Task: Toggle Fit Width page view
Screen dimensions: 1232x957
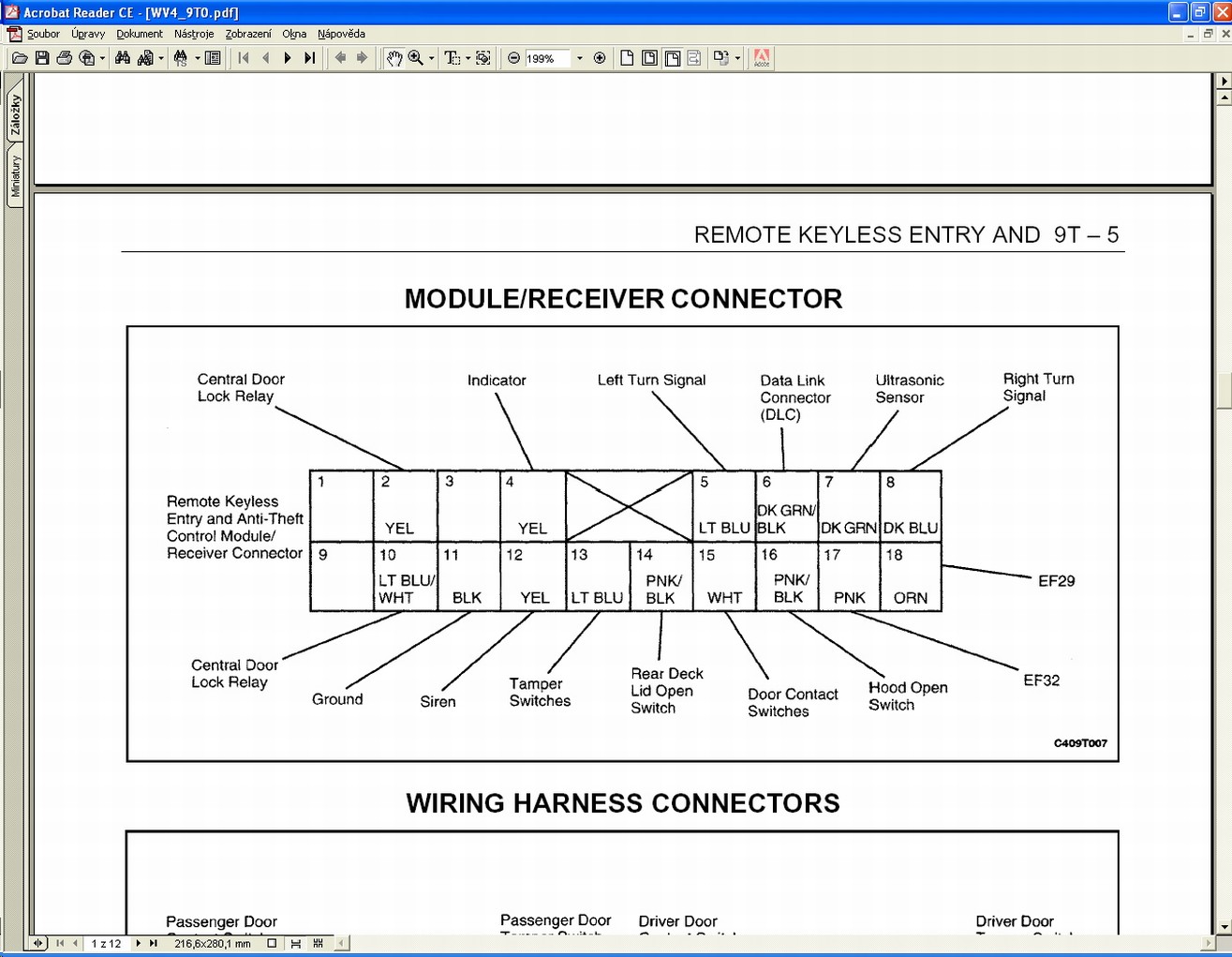Action: [673, 58]
